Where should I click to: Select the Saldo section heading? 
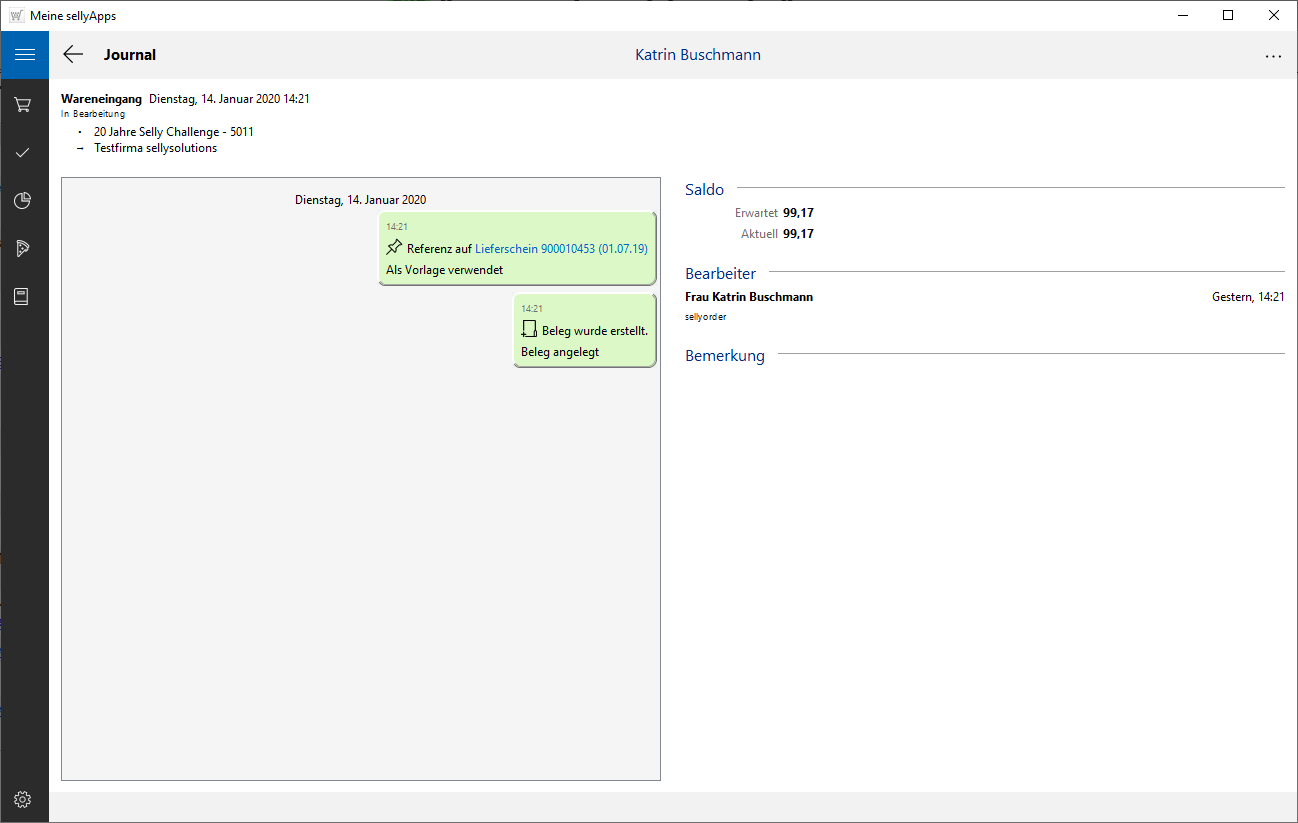click(x=704, y=189)
